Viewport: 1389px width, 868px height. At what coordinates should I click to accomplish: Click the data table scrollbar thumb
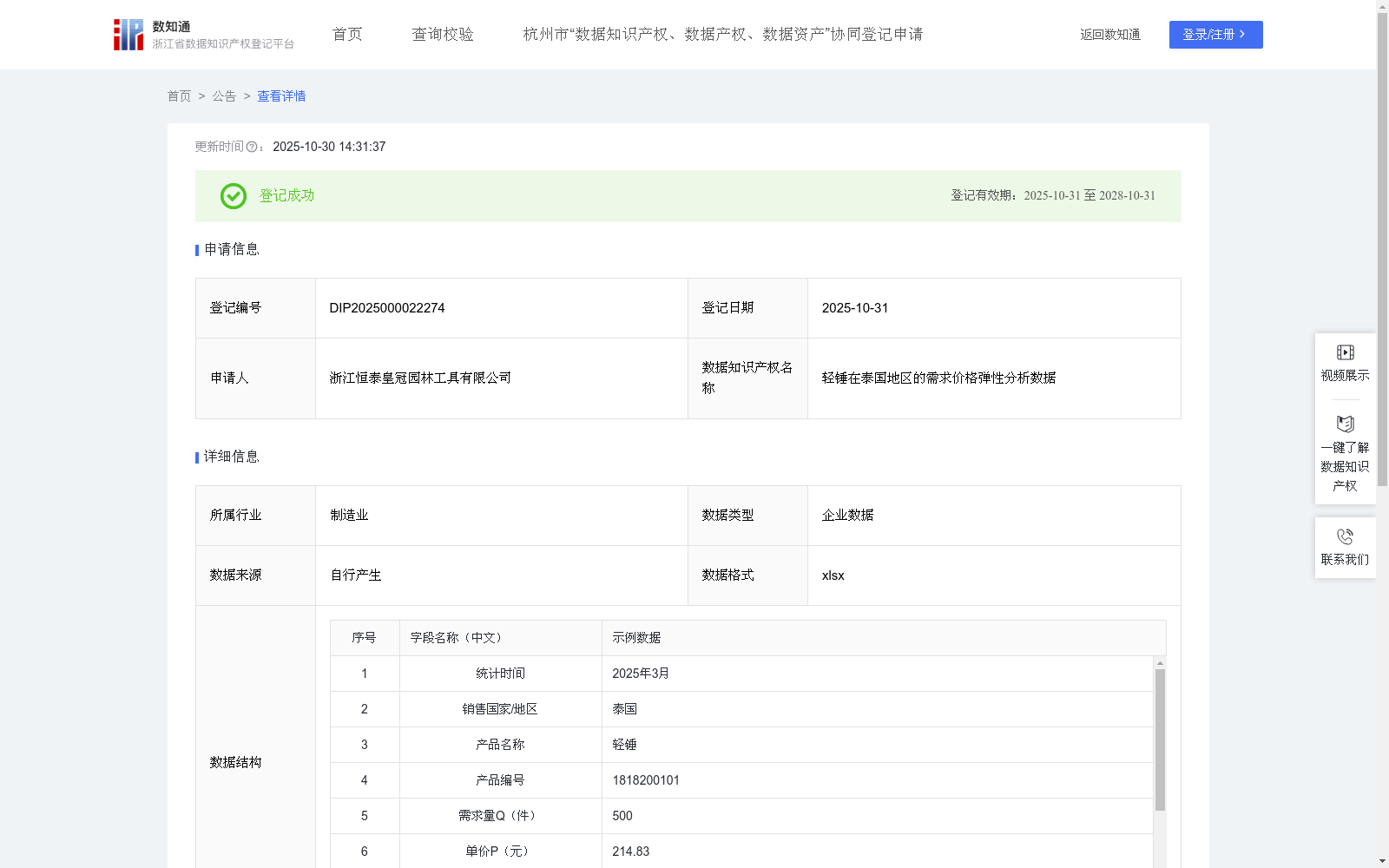[1160, 740]
